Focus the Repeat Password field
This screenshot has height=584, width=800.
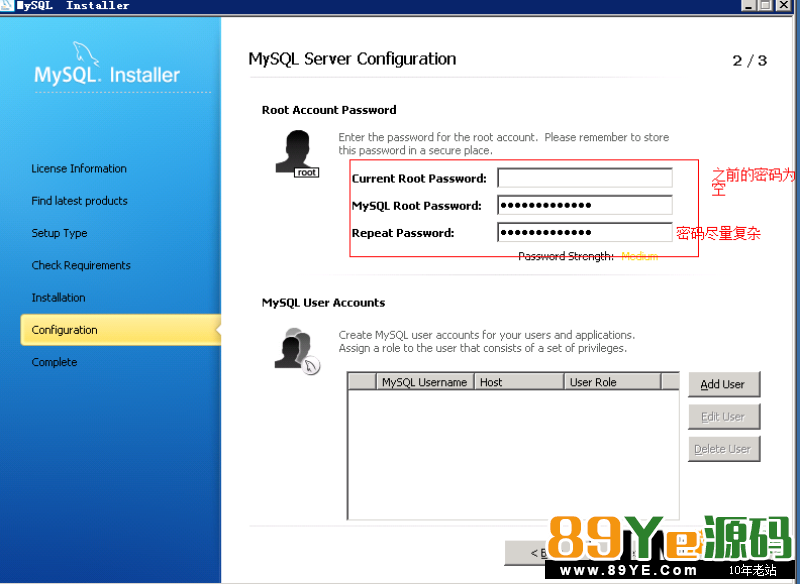point(585,233)
